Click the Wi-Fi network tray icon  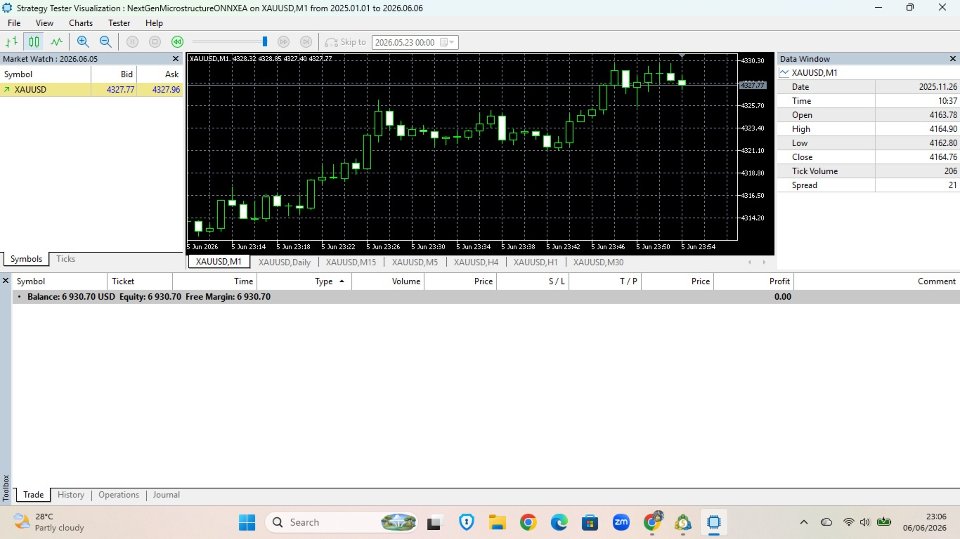(x=849, y=522)
